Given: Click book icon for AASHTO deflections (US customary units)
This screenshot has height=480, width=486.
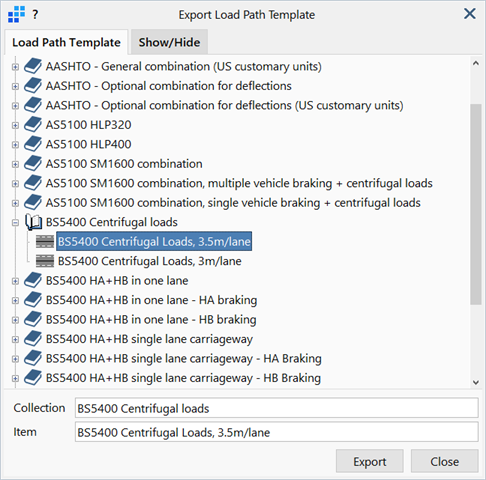Looking at the screenshot, I should (33, 105).
